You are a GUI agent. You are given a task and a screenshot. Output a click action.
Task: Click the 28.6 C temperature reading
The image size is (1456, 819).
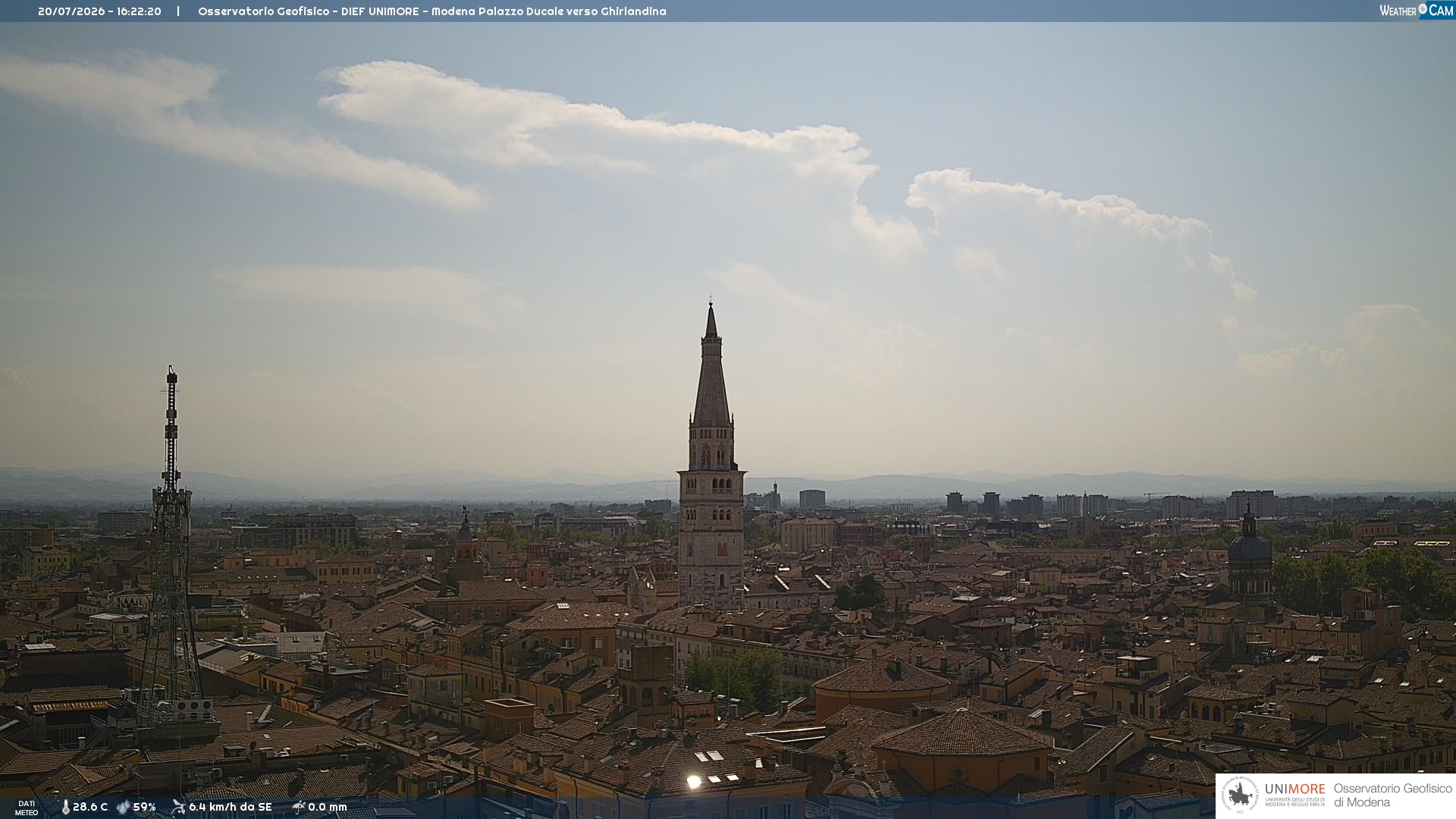point(90,808)
